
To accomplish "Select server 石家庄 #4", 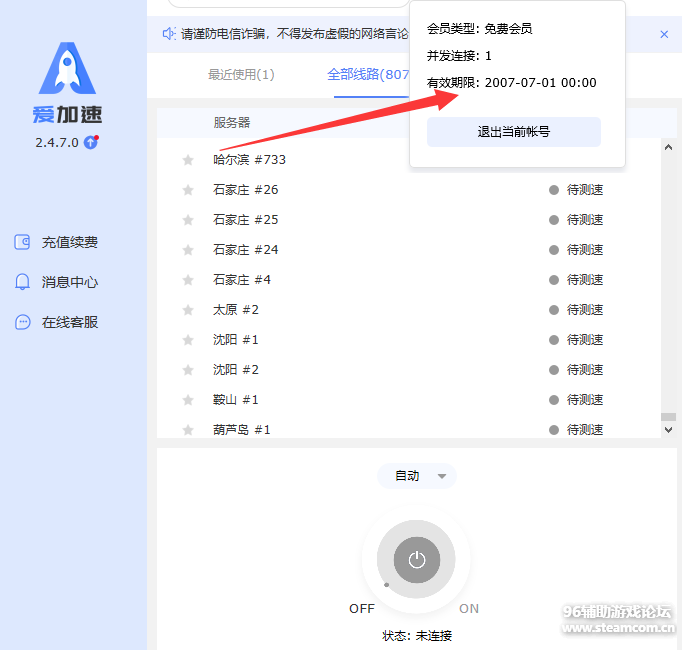I will pyautogui.click(x=241, y=279).
